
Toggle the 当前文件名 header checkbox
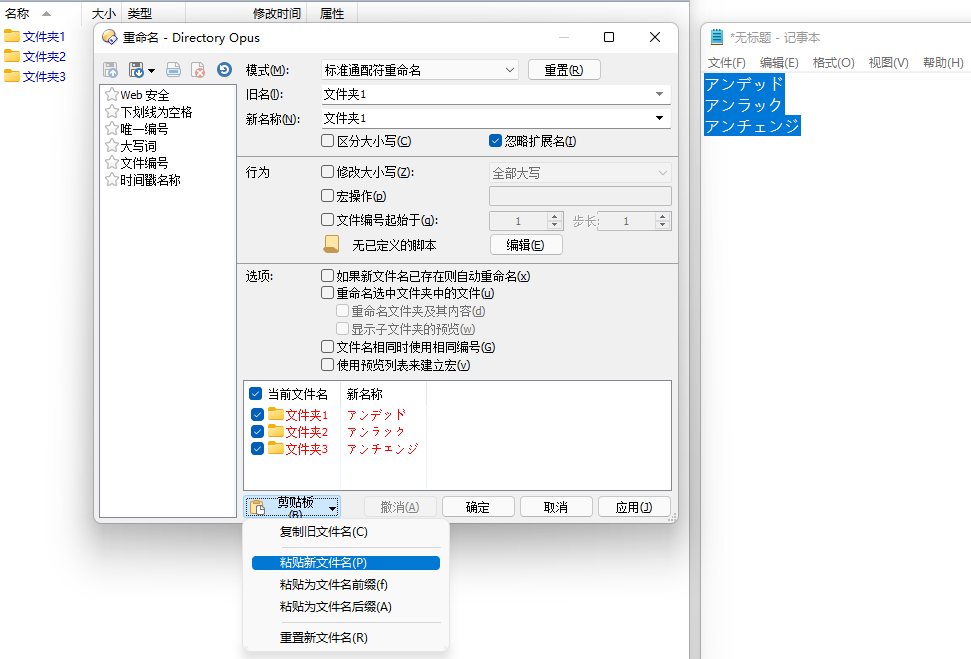pos(255,393)
